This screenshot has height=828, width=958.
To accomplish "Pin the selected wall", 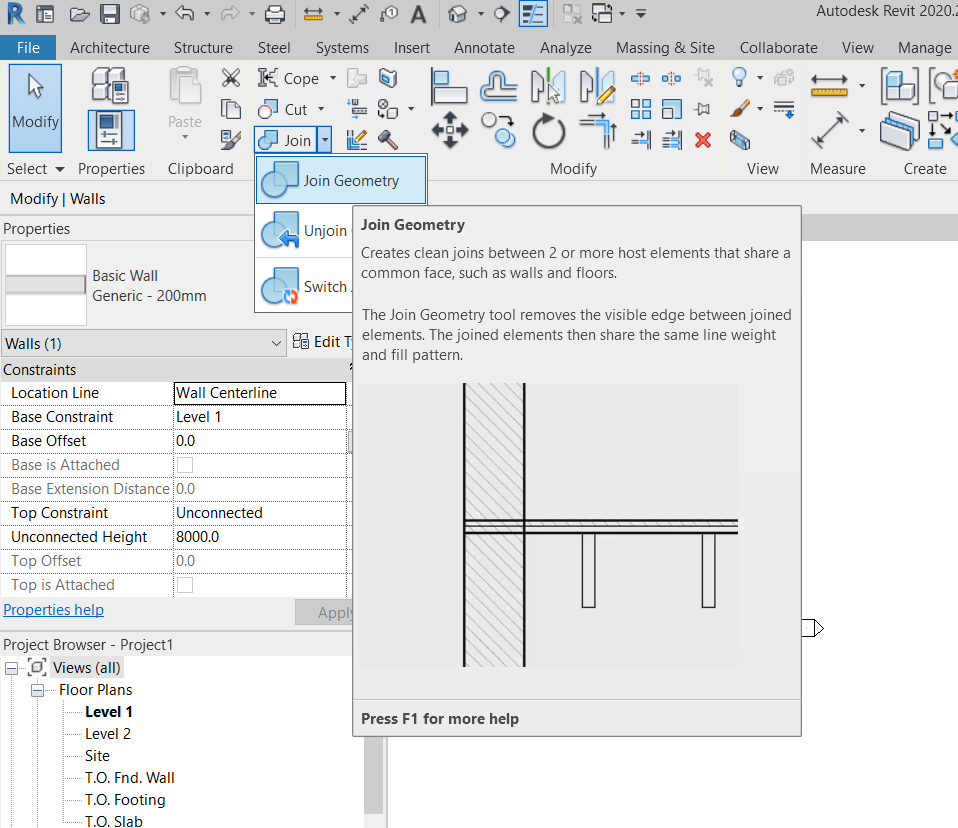I will pyautogui.click(x=701, y=109).
